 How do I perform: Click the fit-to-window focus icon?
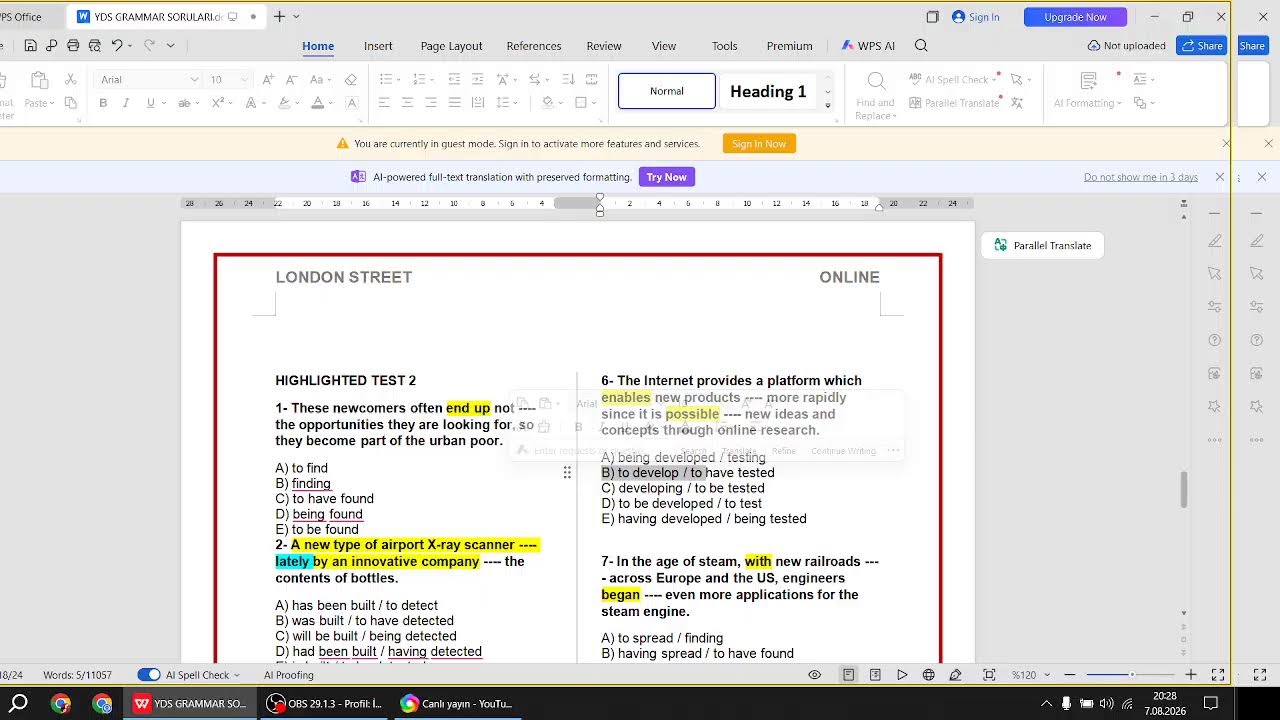(989, 675)
